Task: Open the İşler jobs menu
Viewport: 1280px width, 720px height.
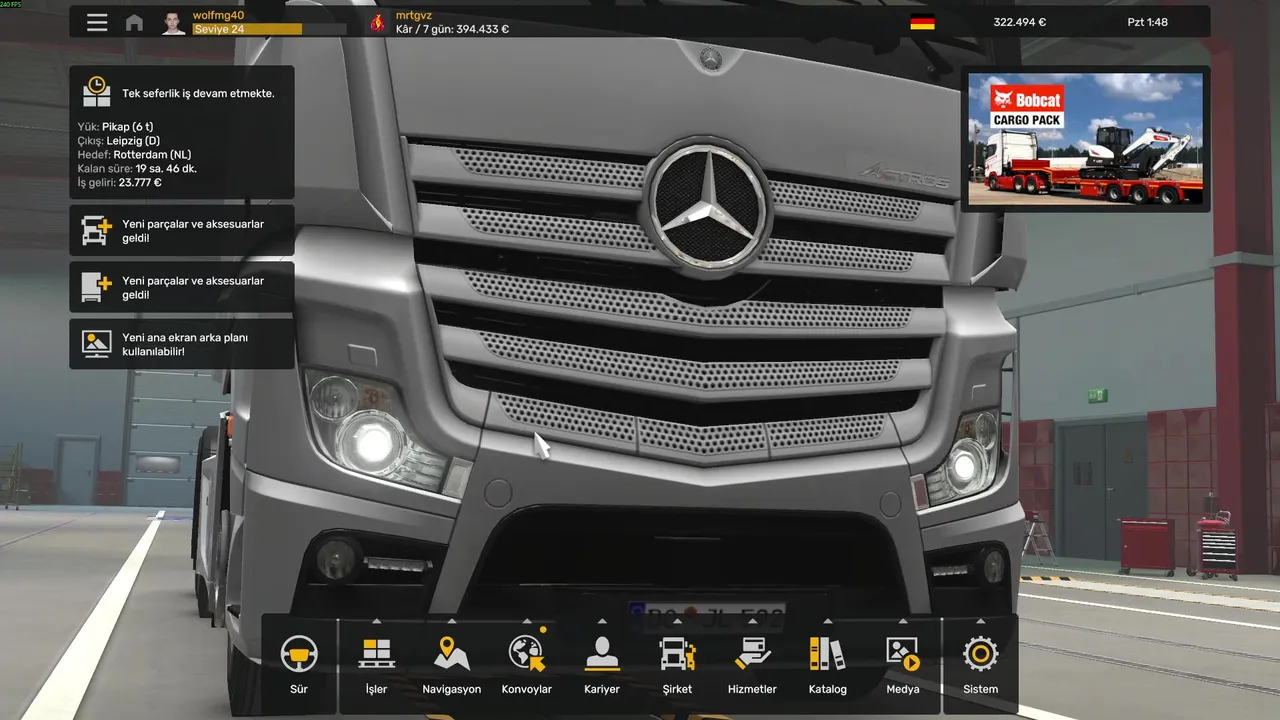Action: click(x=376, y=665)
